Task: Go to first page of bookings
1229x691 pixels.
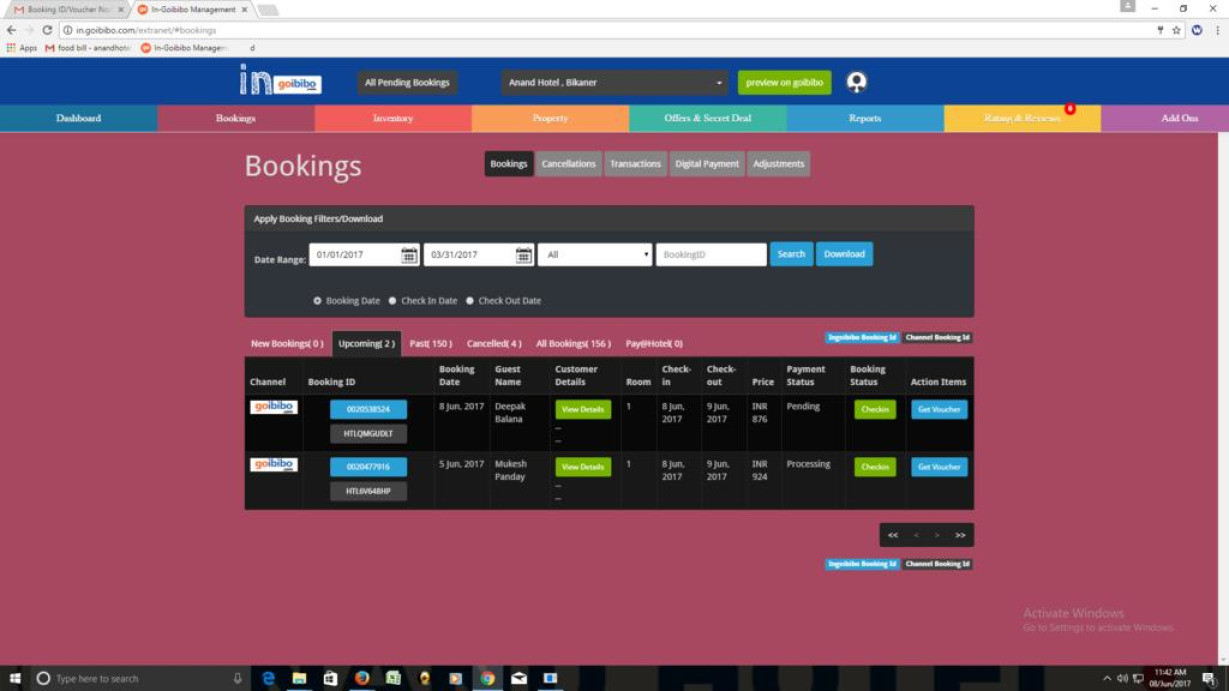Action: pyautogui.click(x=893, y=535)
